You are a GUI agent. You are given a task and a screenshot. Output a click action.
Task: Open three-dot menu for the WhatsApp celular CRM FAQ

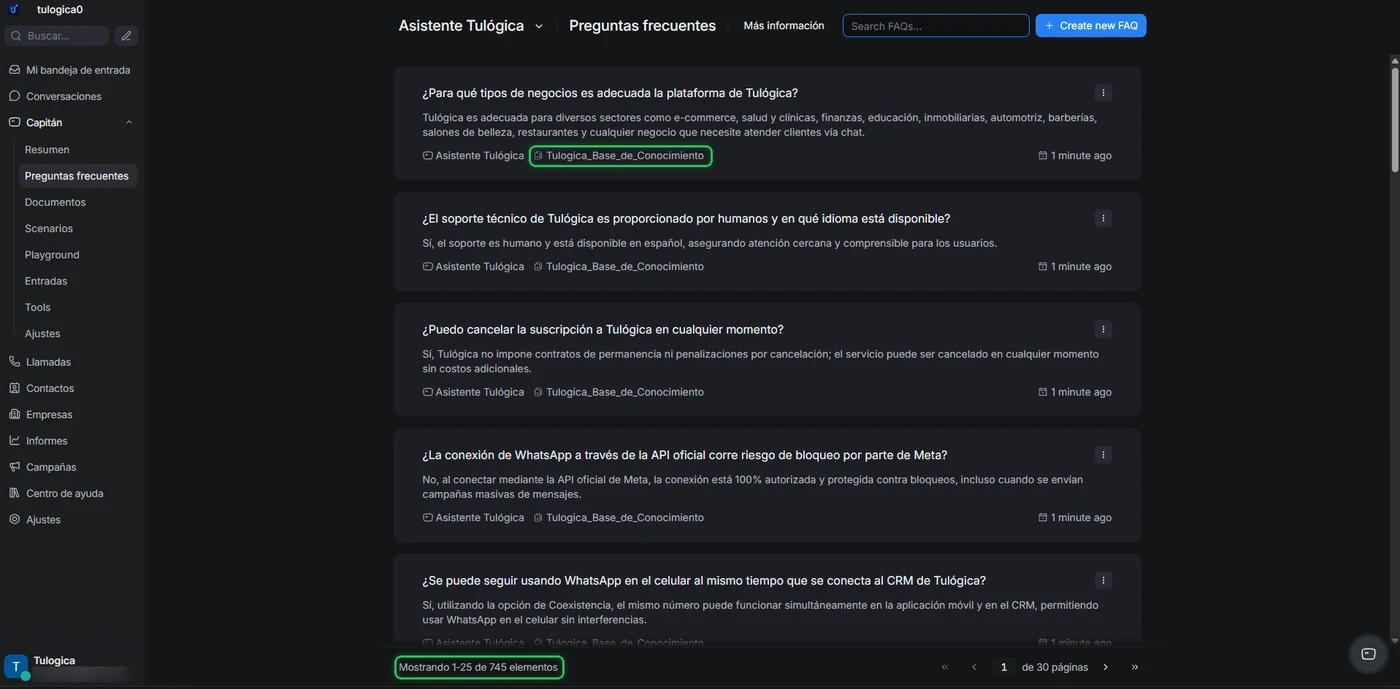click(x=1103, y=580)
